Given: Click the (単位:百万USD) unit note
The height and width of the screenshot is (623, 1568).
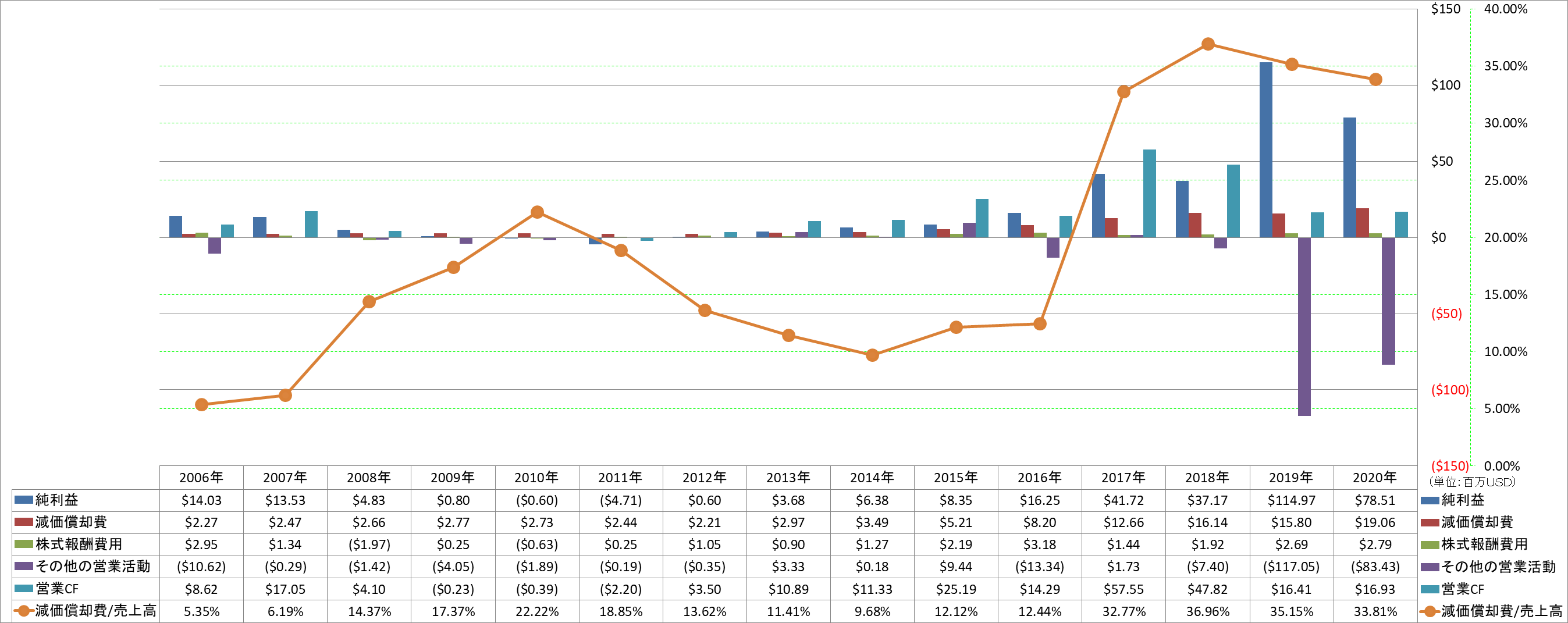Looking at the screenshot, I should (1472, 482).
